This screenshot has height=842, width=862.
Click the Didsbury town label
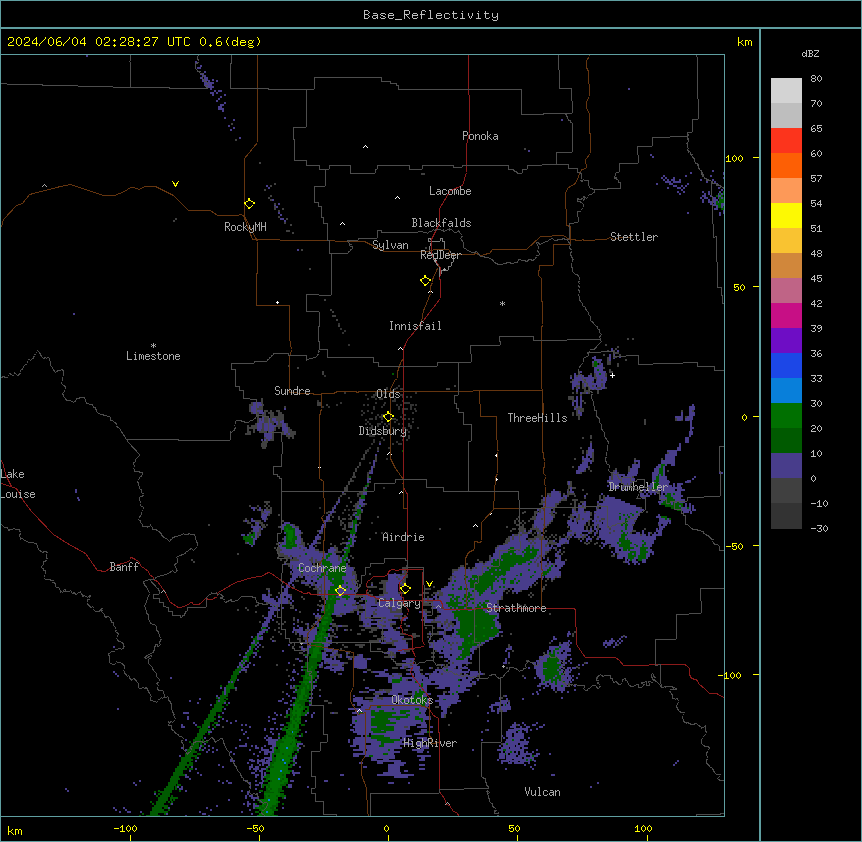coord(383,431)
